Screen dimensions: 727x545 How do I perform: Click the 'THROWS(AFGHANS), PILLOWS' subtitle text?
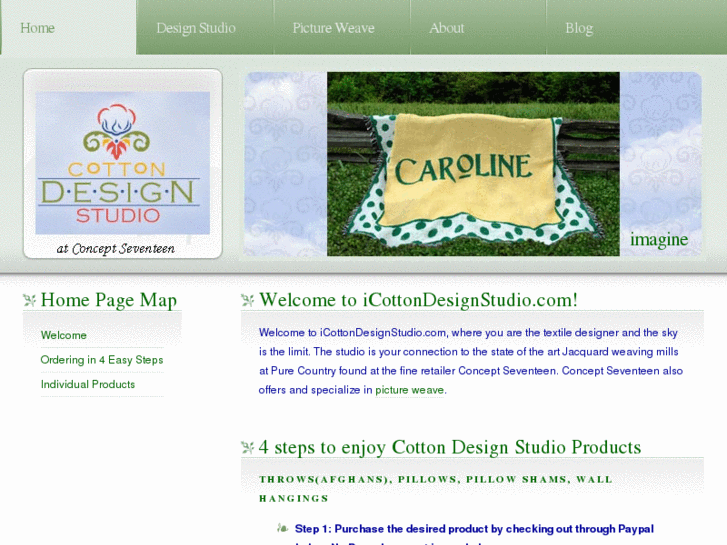pos(436,488)
